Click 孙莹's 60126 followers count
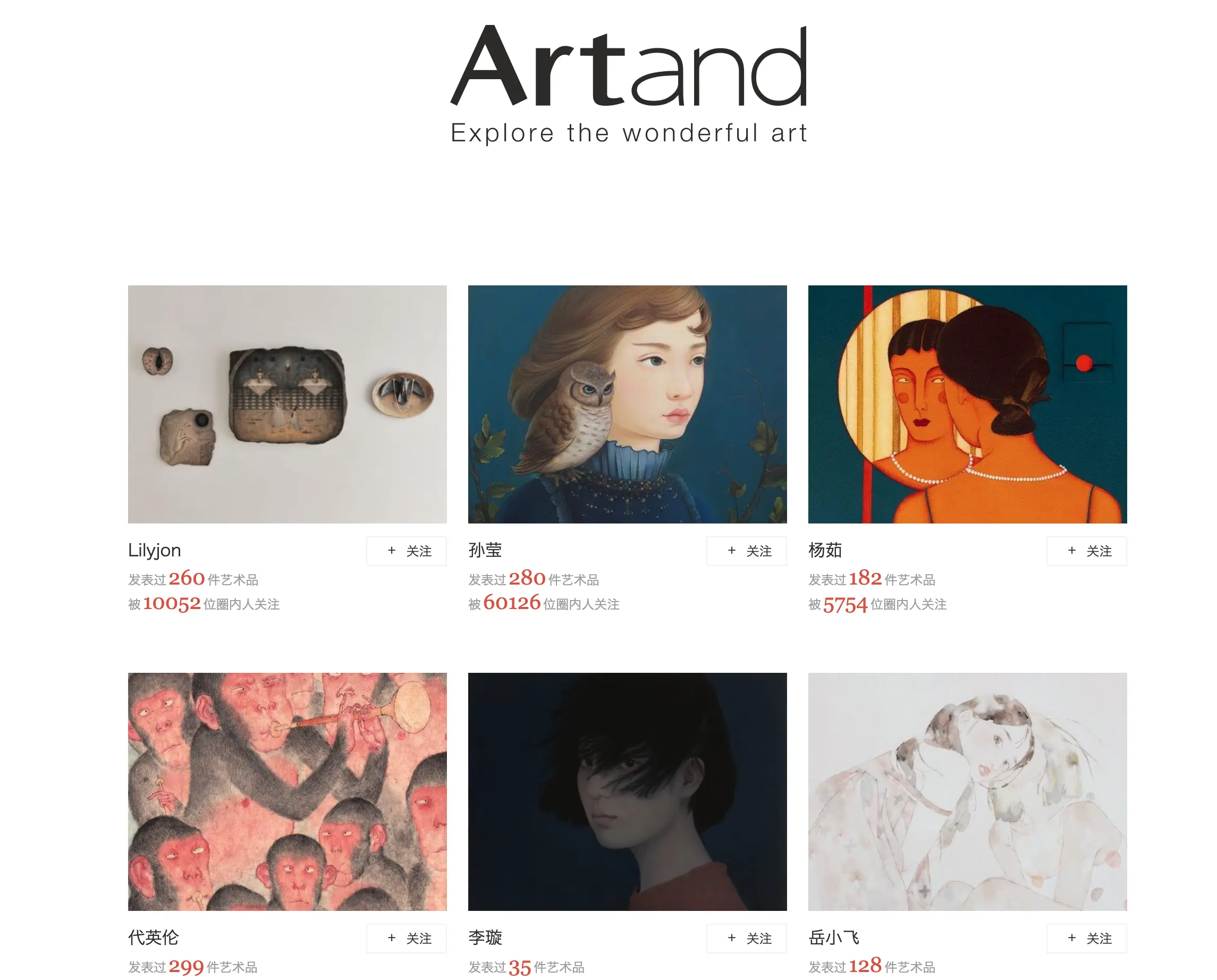This screenshot has height=980, width=1217. (511, 604)
